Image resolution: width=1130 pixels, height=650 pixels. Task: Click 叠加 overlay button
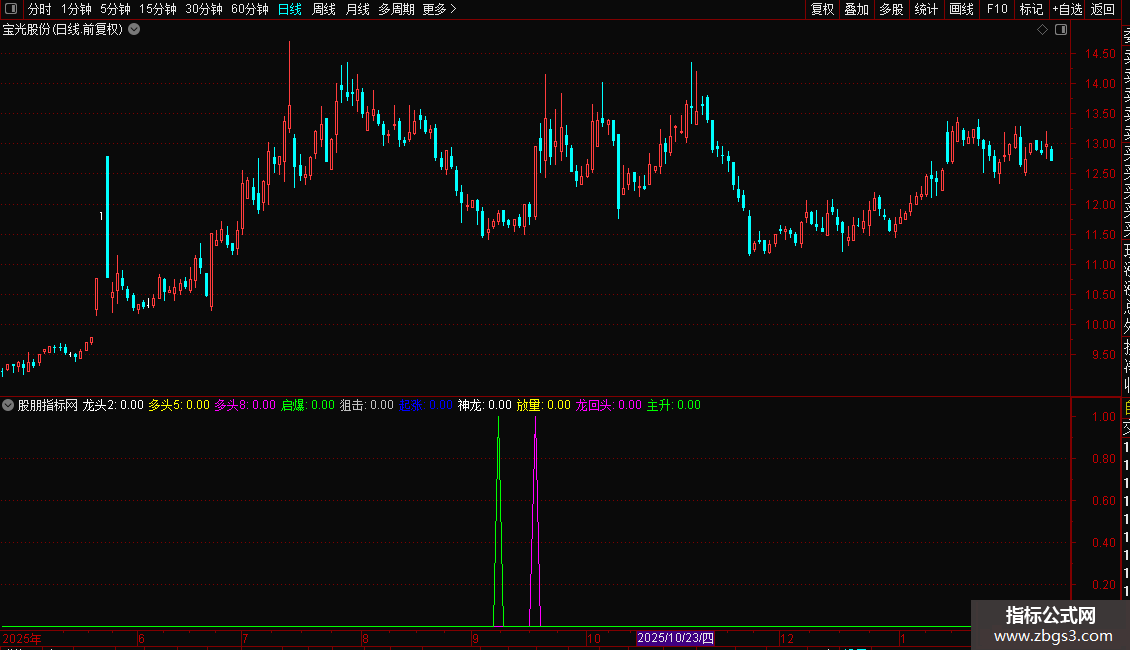[857, 9]
